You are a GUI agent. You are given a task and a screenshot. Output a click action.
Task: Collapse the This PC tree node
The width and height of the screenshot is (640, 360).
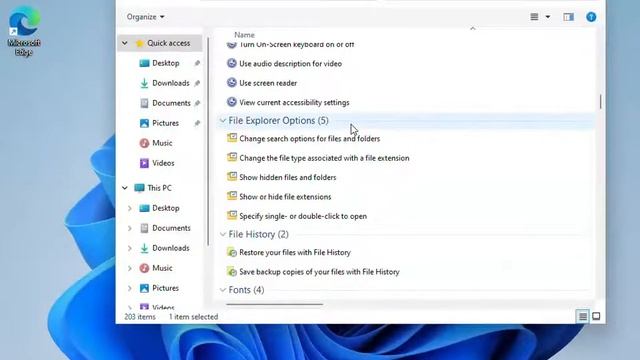tap(124, 188)
